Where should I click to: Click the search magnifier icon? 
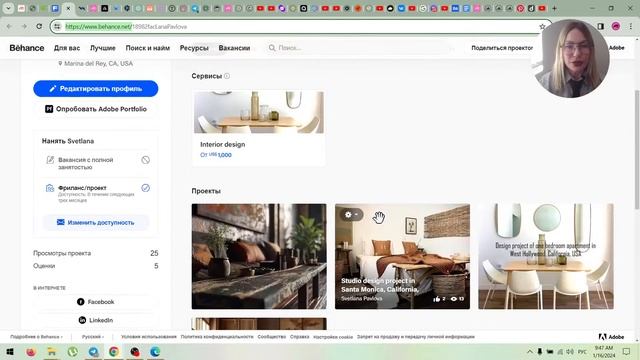point(271,48)
